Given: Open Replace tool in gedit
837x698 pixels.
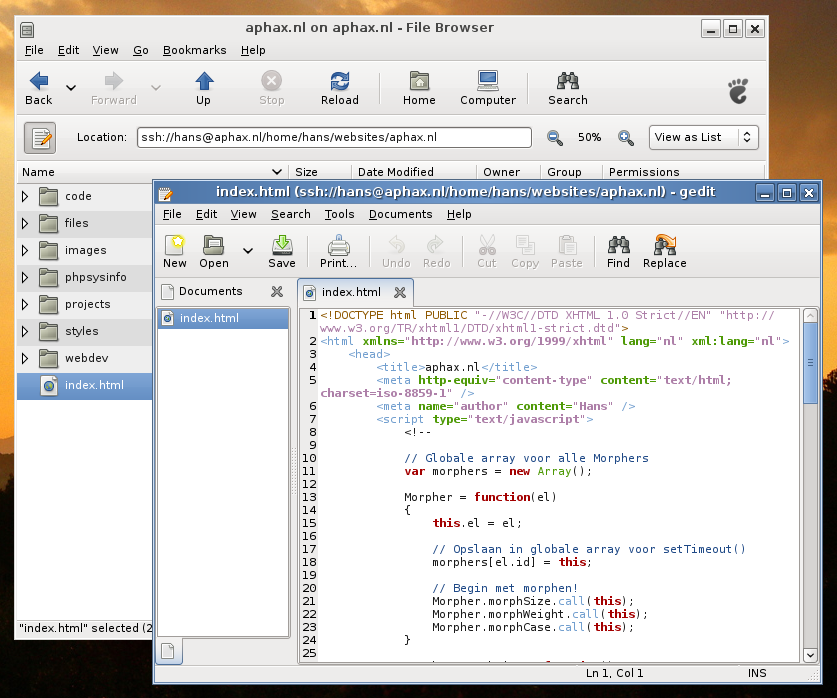Looking at the screenshot, I should [665, 252].
